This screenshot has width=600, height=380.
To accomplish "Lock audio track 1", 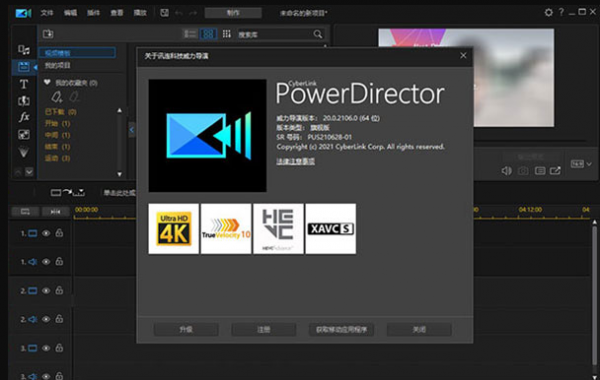I will click(x=59, y=261).
